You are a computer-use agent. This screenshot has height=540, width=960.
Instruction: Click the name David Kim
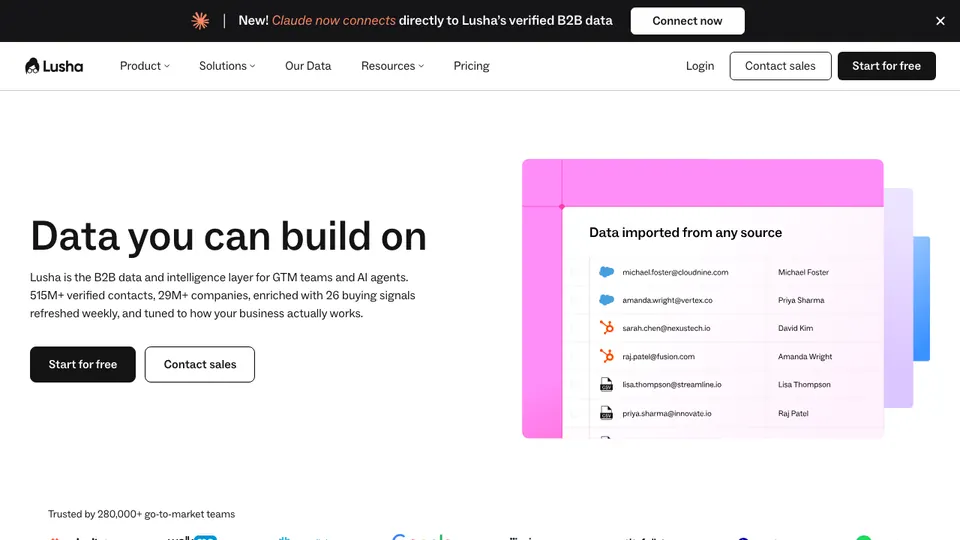[x=795, y=328]
